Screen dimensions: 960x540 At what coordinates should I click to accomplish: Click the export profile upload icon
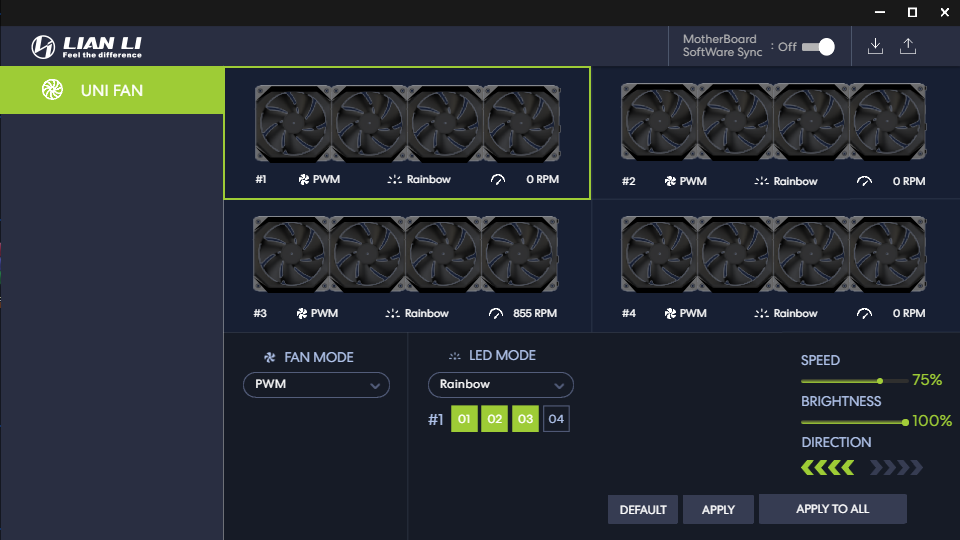(x=908, y=47)
